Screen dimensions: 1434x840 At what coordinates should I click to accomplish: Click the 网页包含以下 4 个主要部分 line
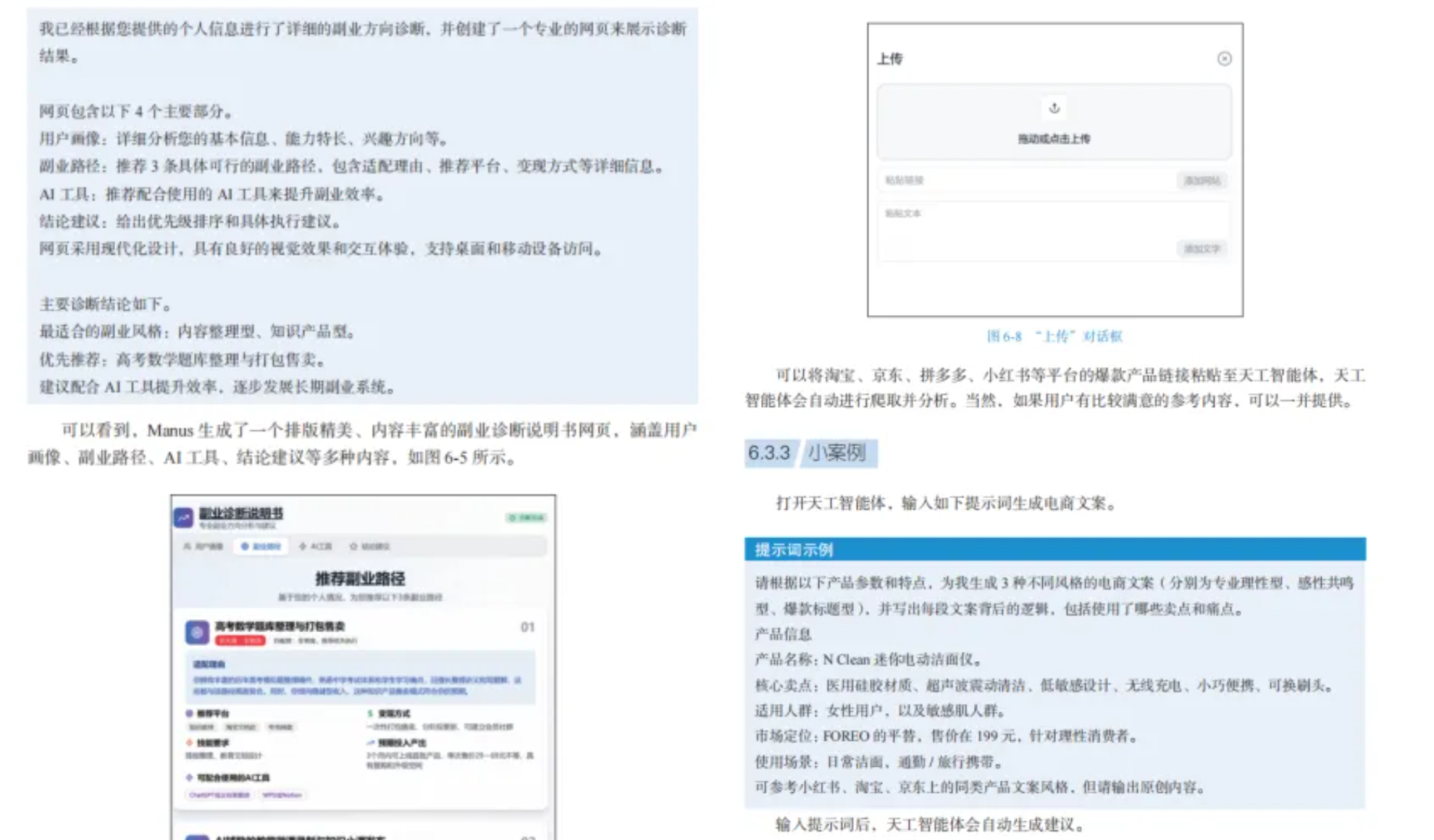pyautogui.click(x=136, y=111)
